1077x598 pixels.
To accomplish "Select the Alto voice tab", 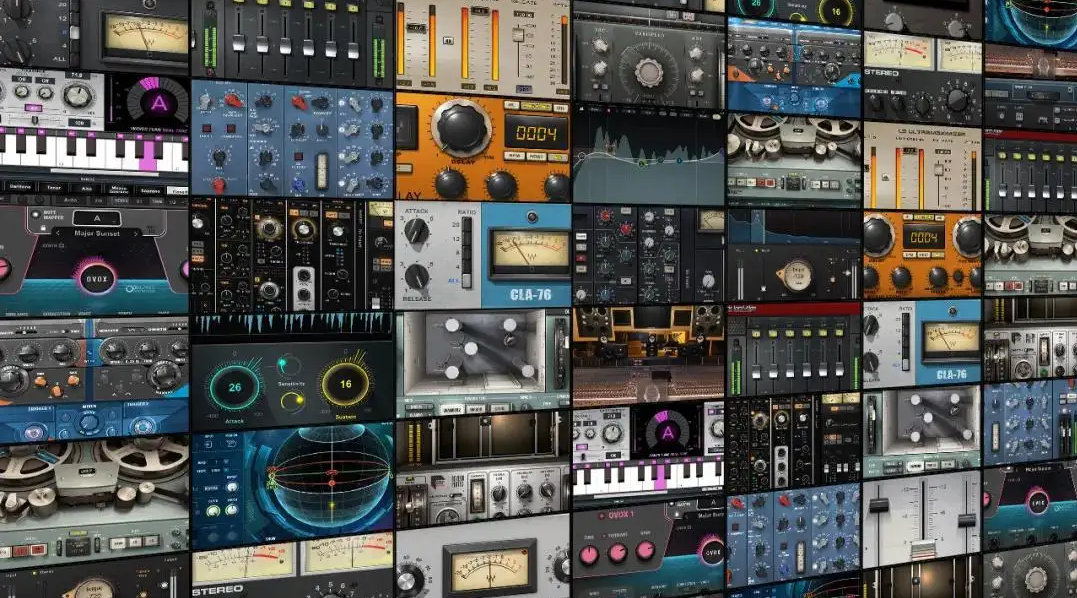I will 87,187.
